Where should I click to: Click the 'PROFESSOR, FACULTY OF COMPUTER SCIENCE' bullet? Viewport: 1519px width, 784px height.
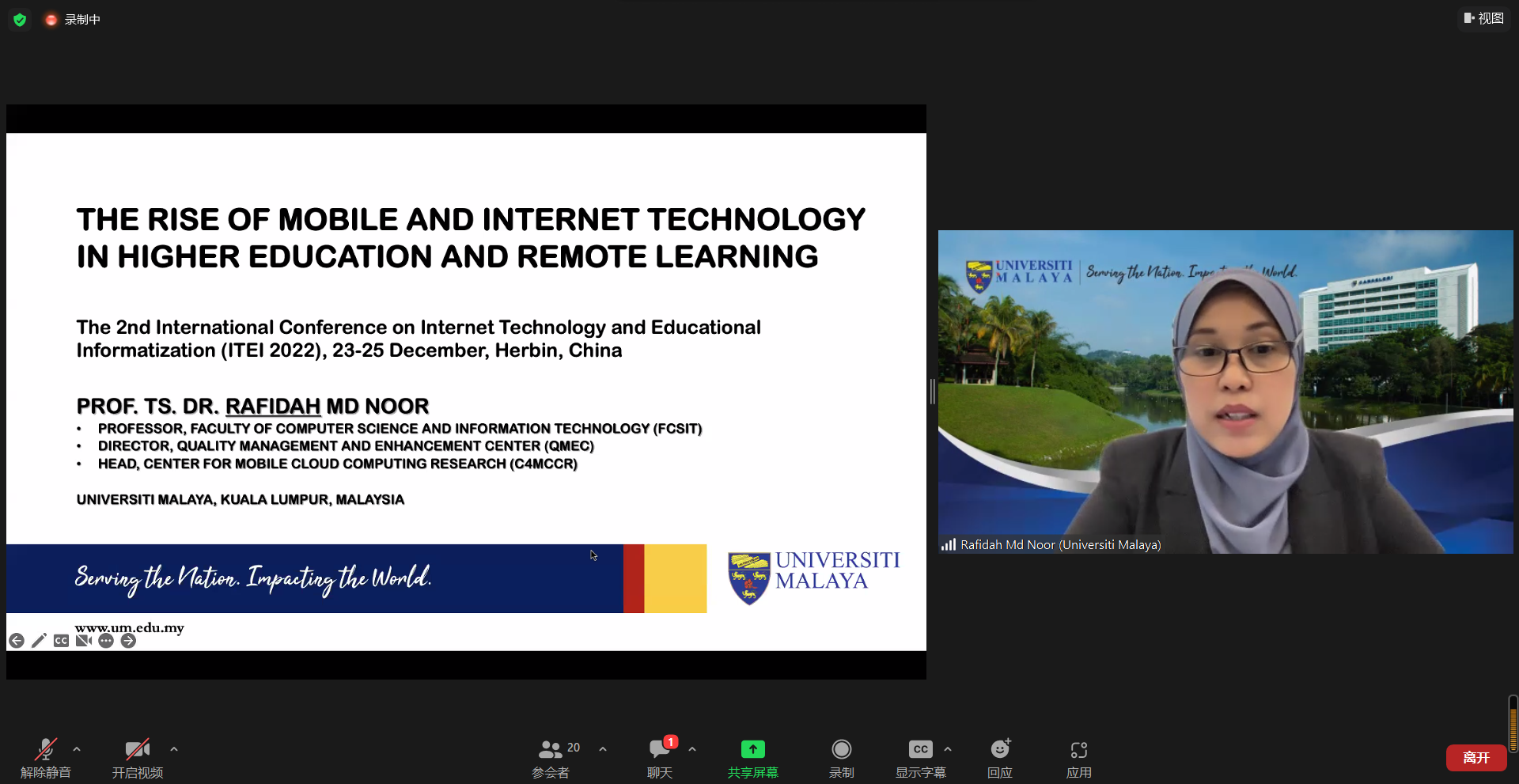pos(400,429)
